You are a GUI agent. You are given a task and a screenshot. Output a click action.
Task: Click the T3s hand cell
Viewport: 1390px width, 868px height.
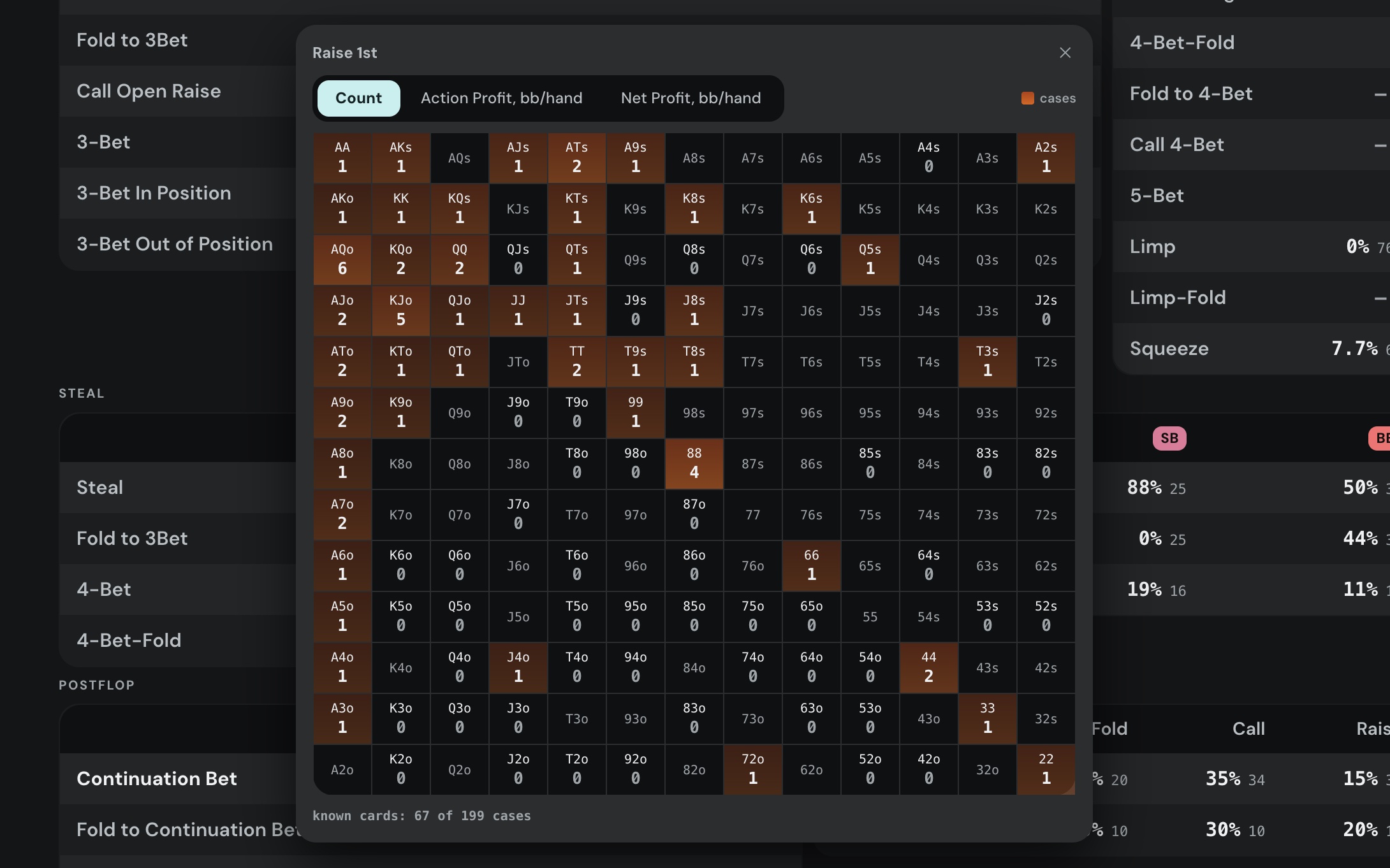(x=988, y=361)
